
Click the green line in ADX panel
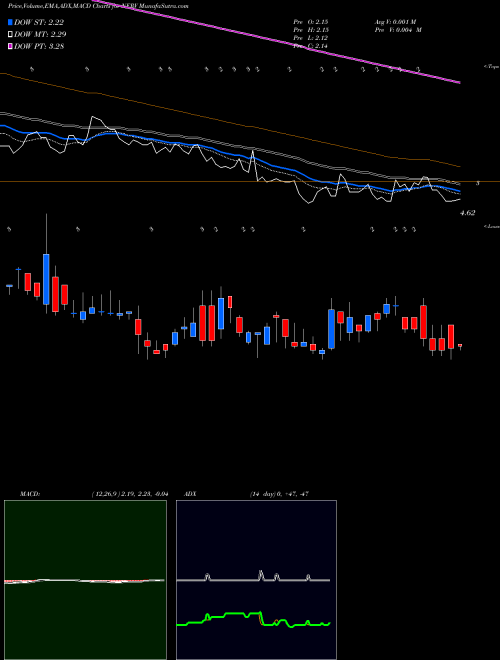pyautogui.click(x=253, y=619)
